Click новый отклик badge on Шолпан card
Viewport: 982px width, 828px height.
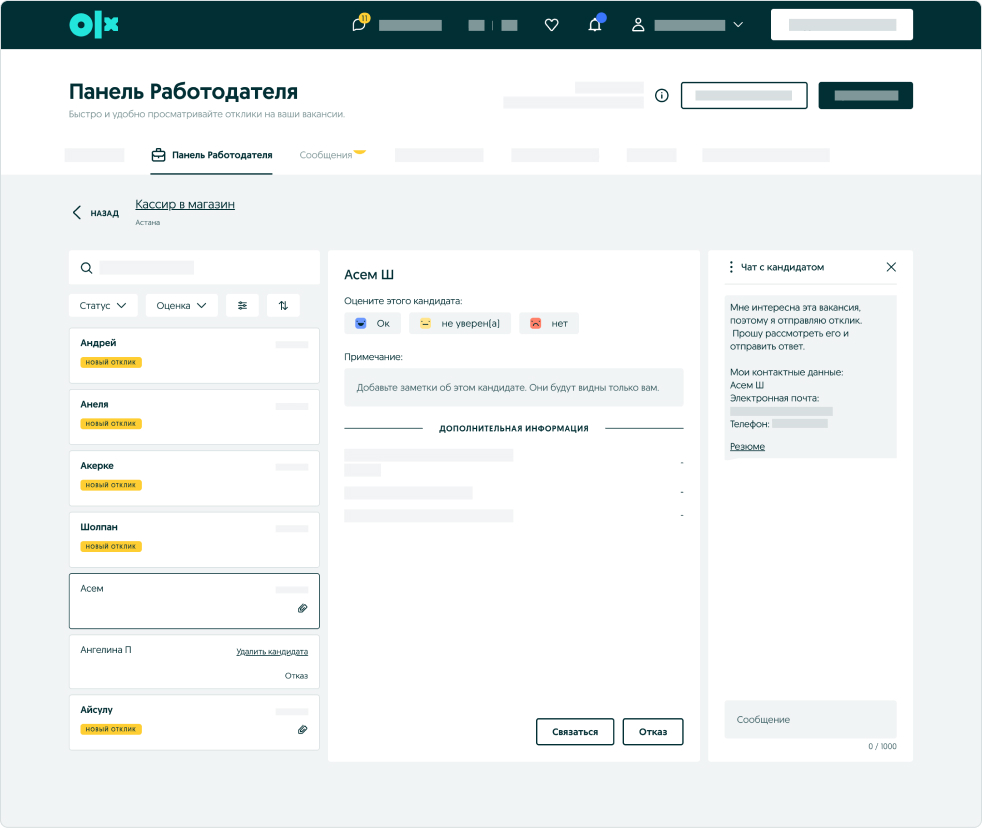click(x=111, y=546)
